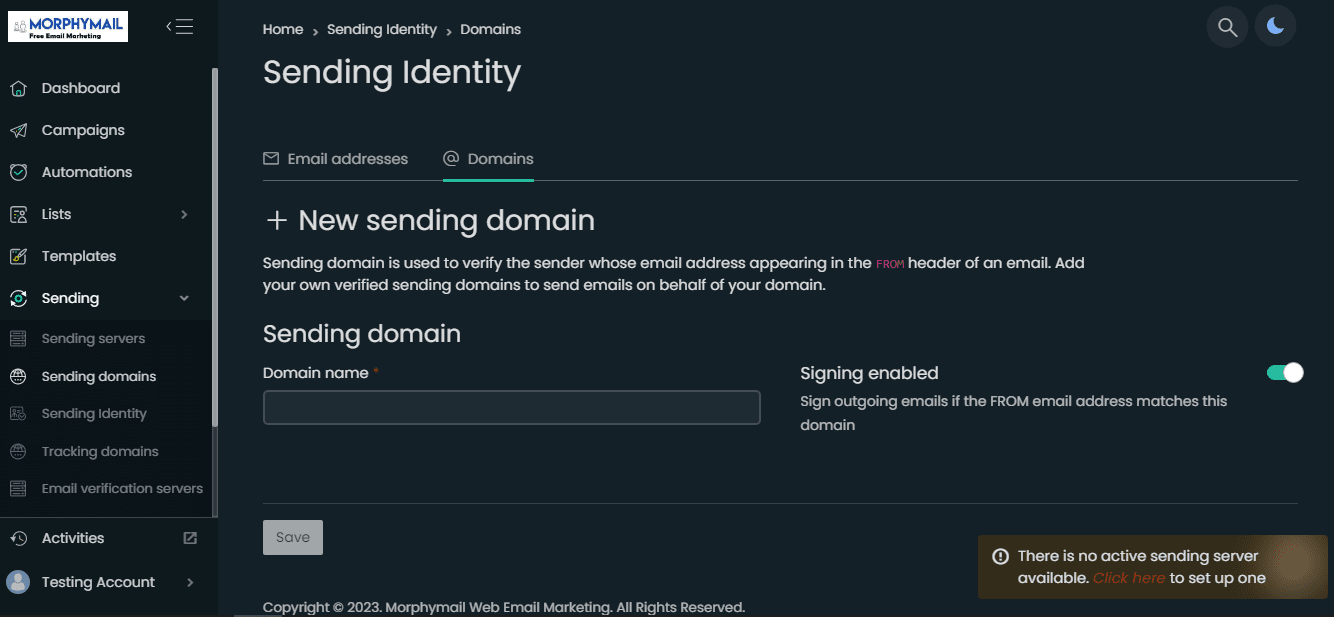
Task: Follow the Click here link in the notification
Action: coord(1129,578)
